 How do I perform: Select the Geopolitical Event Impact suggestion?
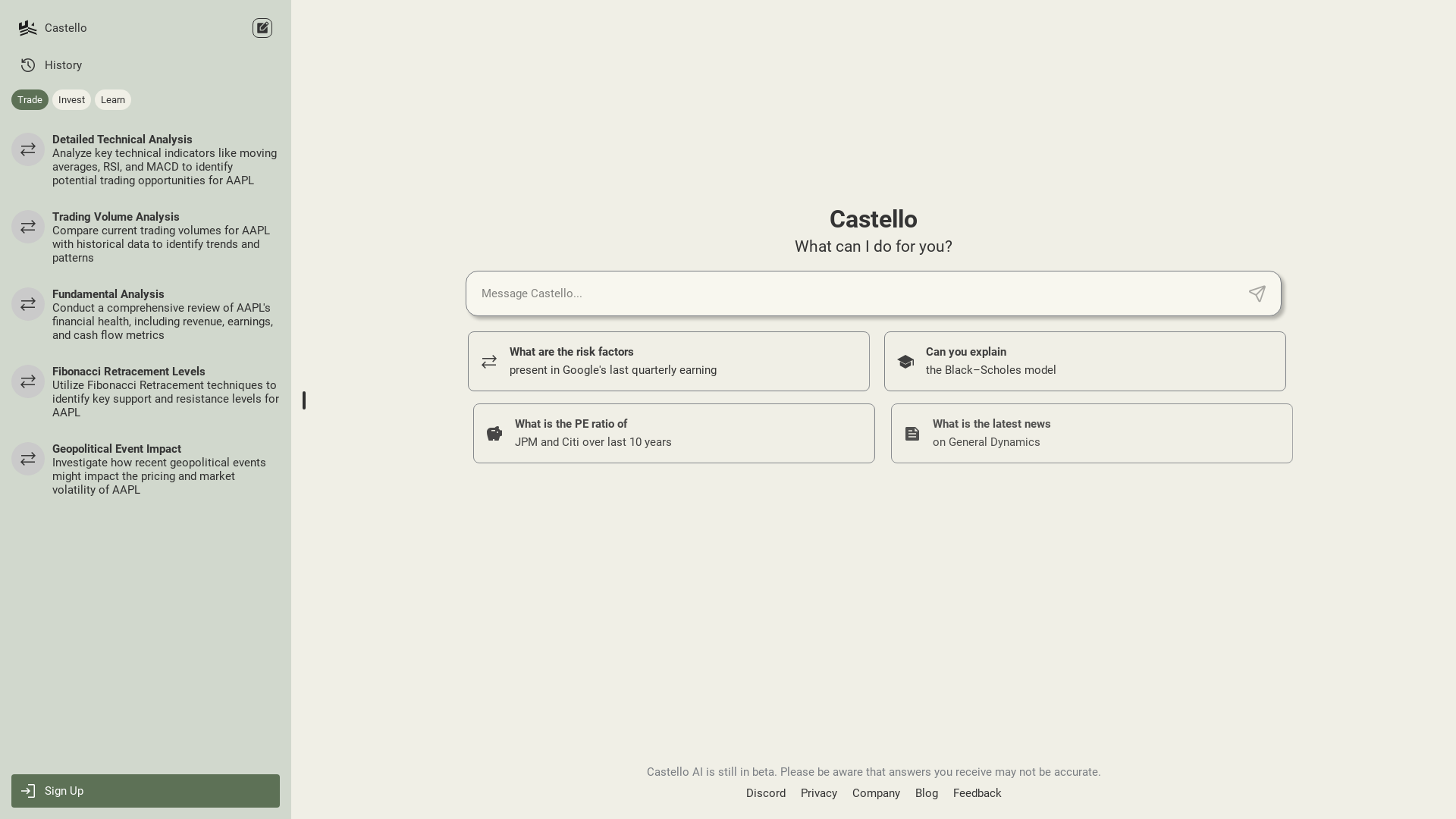click(144, 469)
